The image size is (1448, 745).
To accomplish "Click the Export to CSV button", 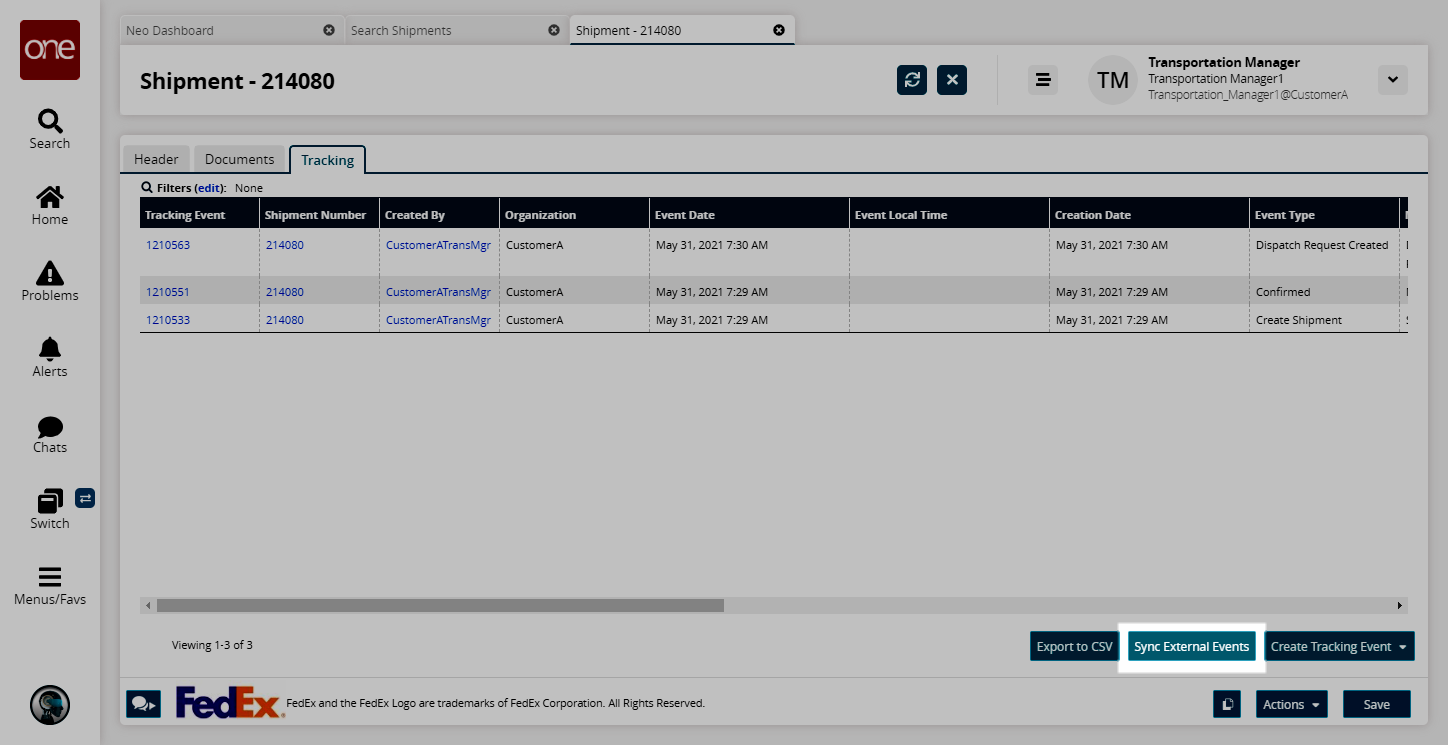I will pos(1074,646).
